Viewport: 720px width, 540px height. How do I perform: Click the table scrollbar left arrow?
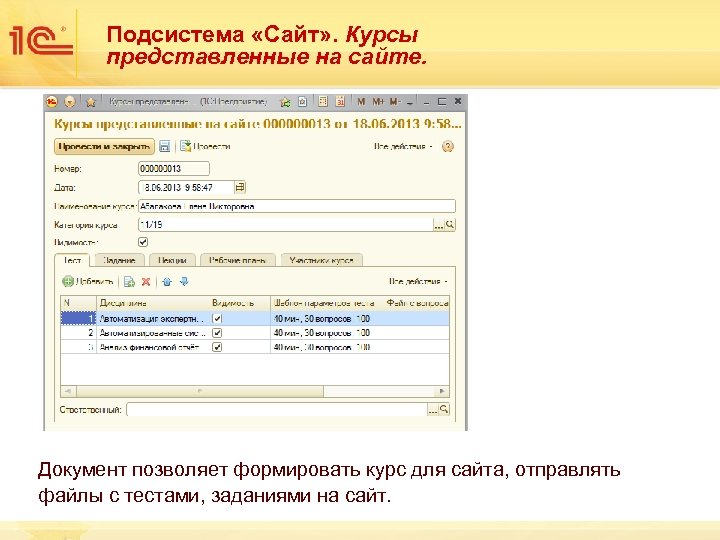pos(68,391)
